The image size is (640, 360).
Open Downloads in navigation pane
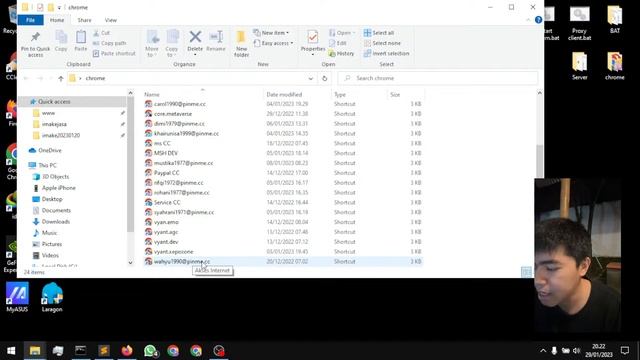click(56, 222)
